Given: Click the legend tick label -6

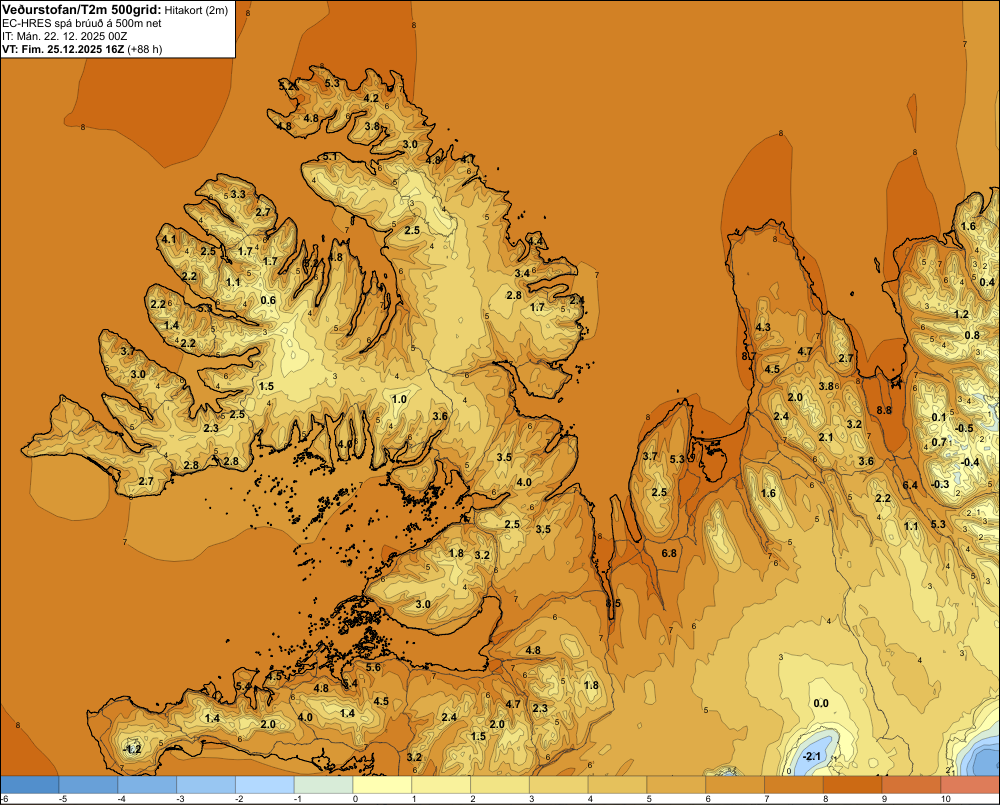Looking at the screenshot, I should pyautogui.click(x=4, y=799).
